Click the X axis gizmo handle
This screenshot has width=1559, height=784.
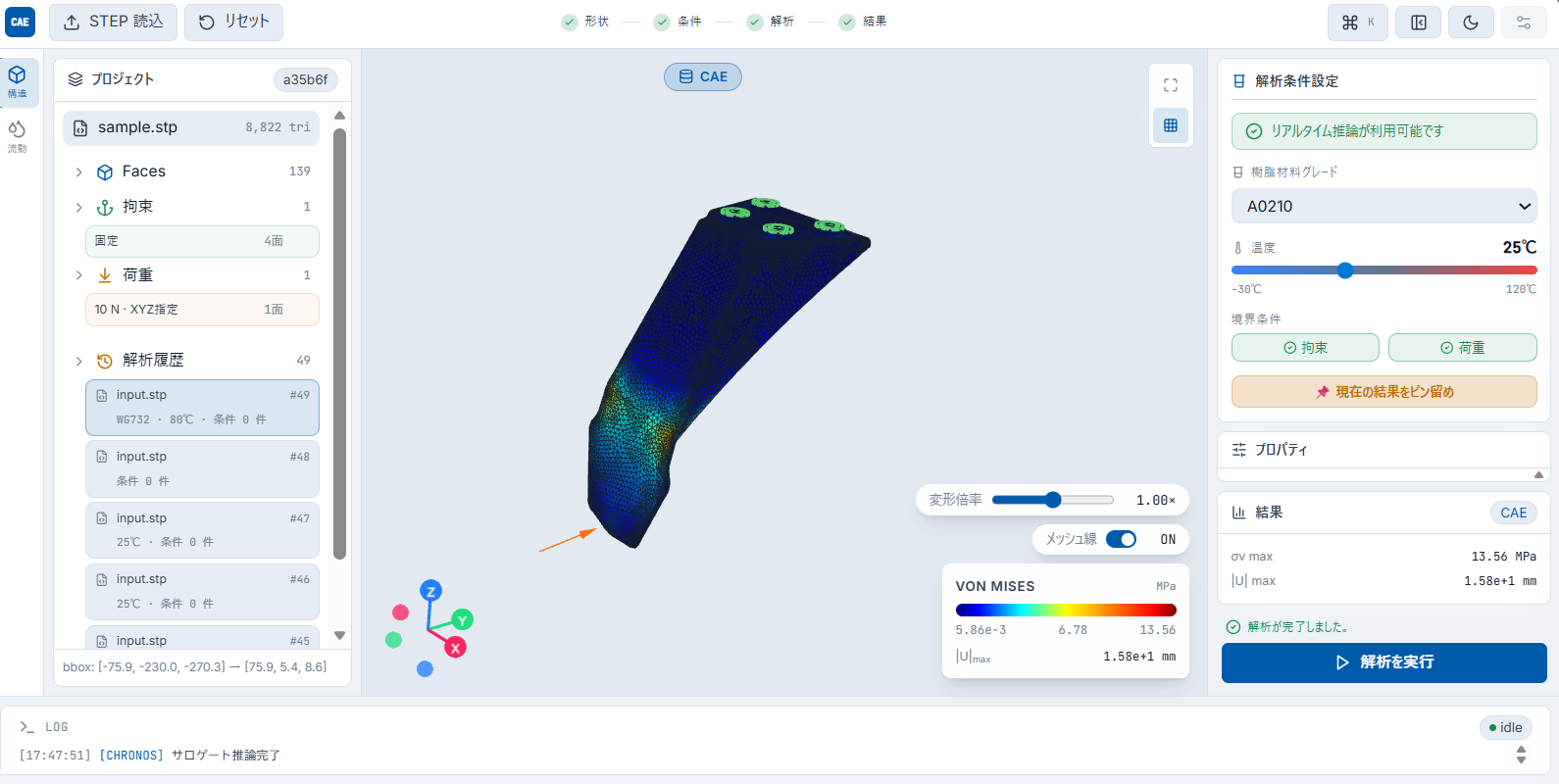pyautogui.click(x=455, y=648)
